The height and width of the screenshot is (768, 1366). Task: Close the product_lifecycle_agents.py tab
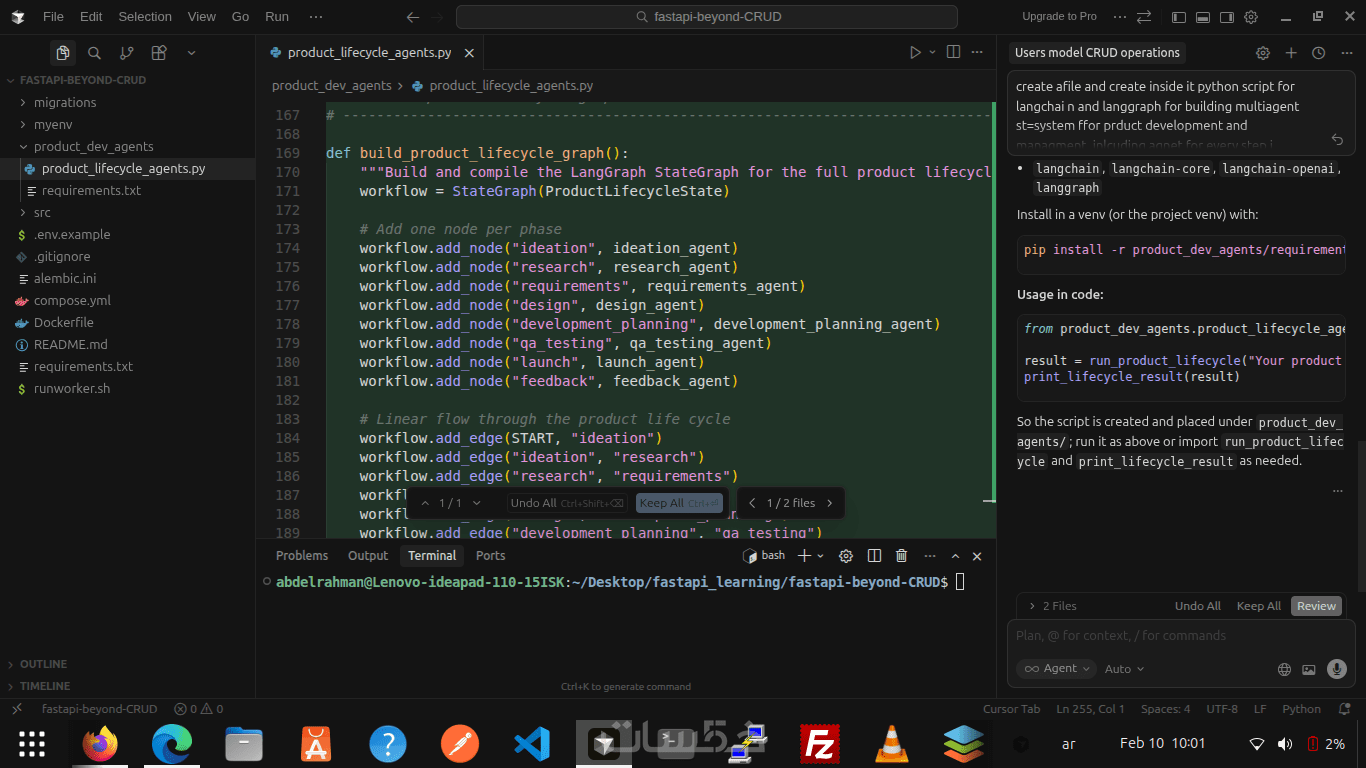[470, 53]
